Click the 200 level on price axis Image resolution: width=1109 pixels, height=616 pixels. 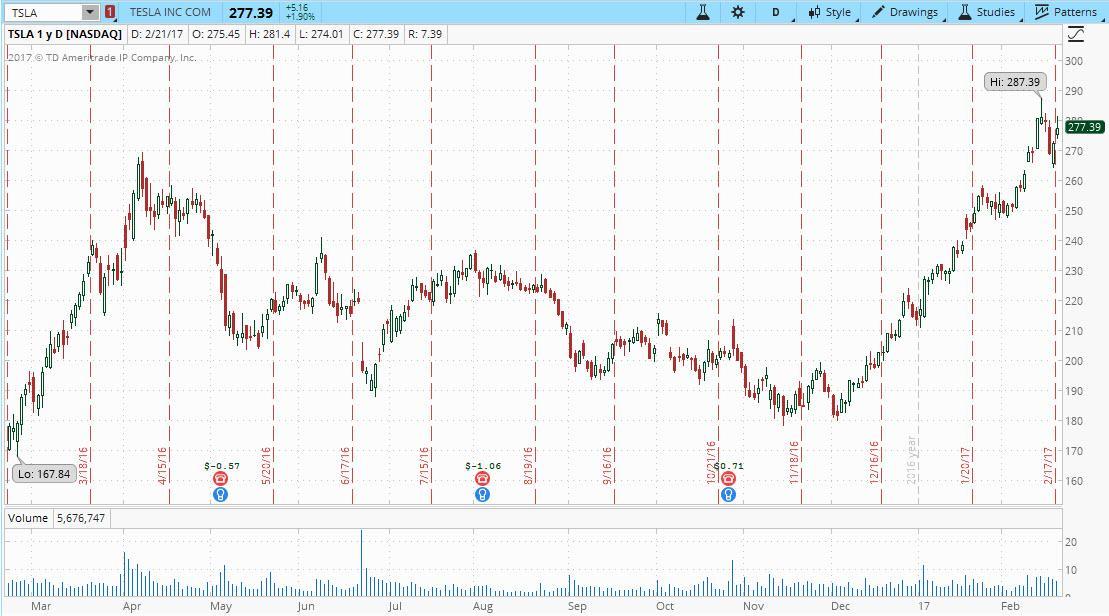1074,361
